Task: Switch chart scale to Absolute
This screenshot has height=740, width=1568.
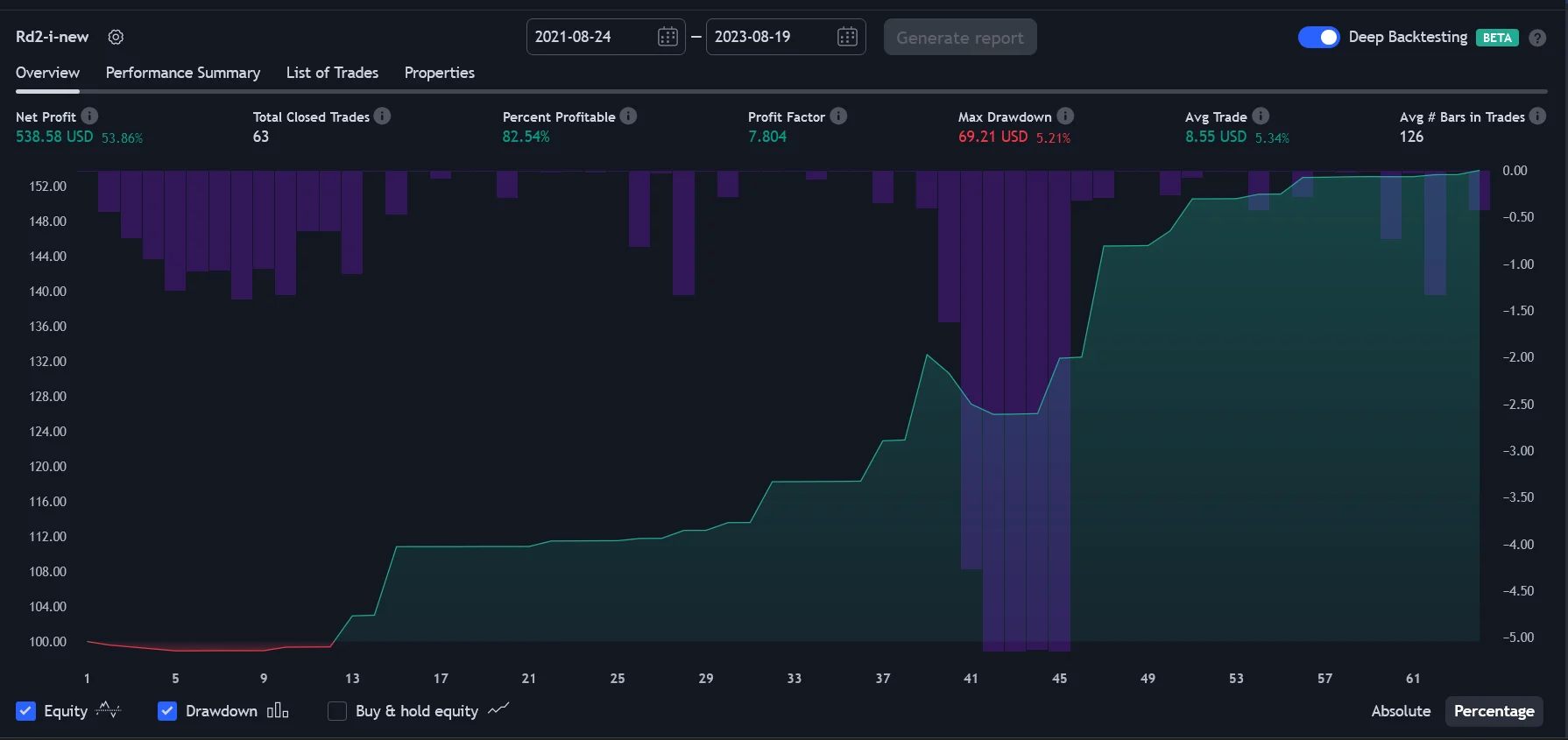Action: pyautogui.click(x=1401, y=711)
